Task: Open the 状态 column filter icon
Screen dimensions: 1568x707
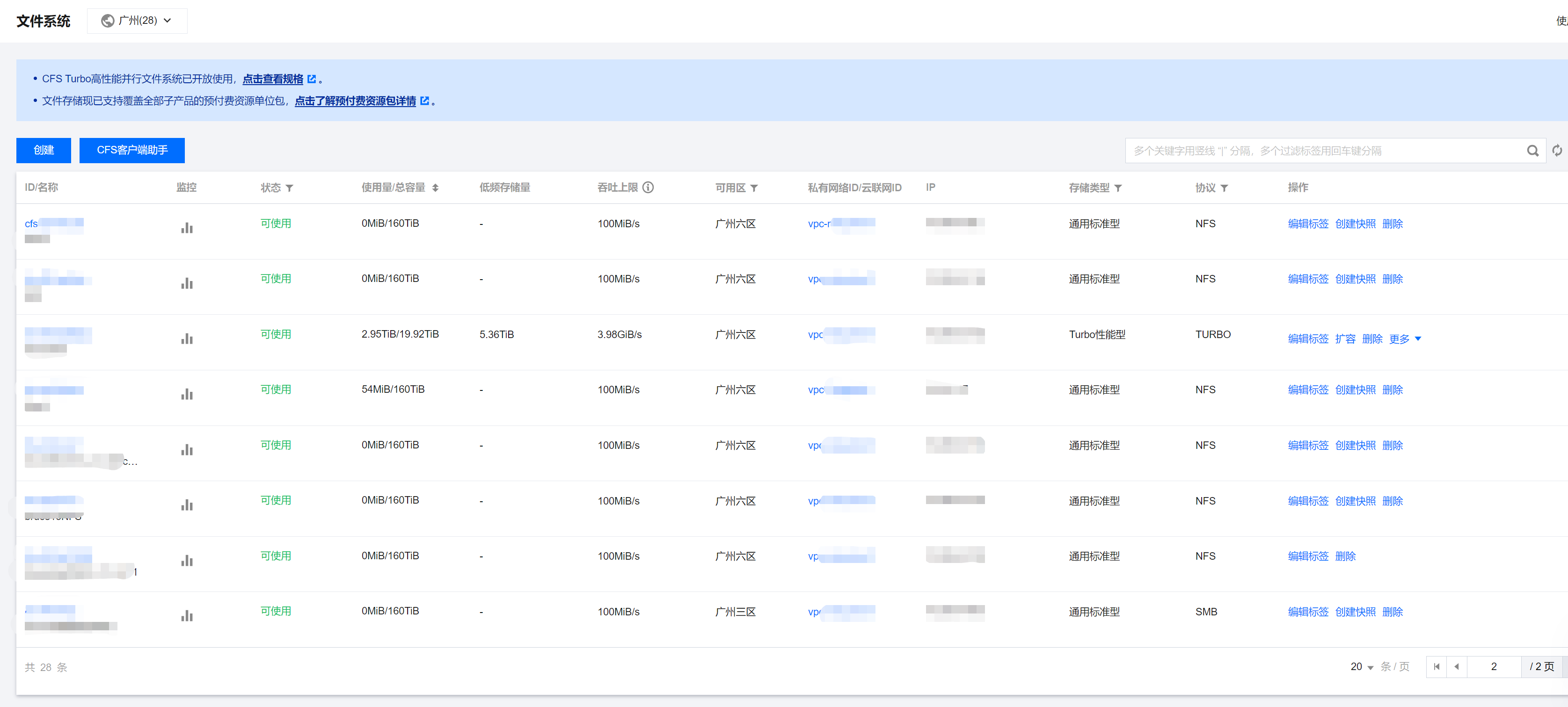Action: click(x=290, y=188)
